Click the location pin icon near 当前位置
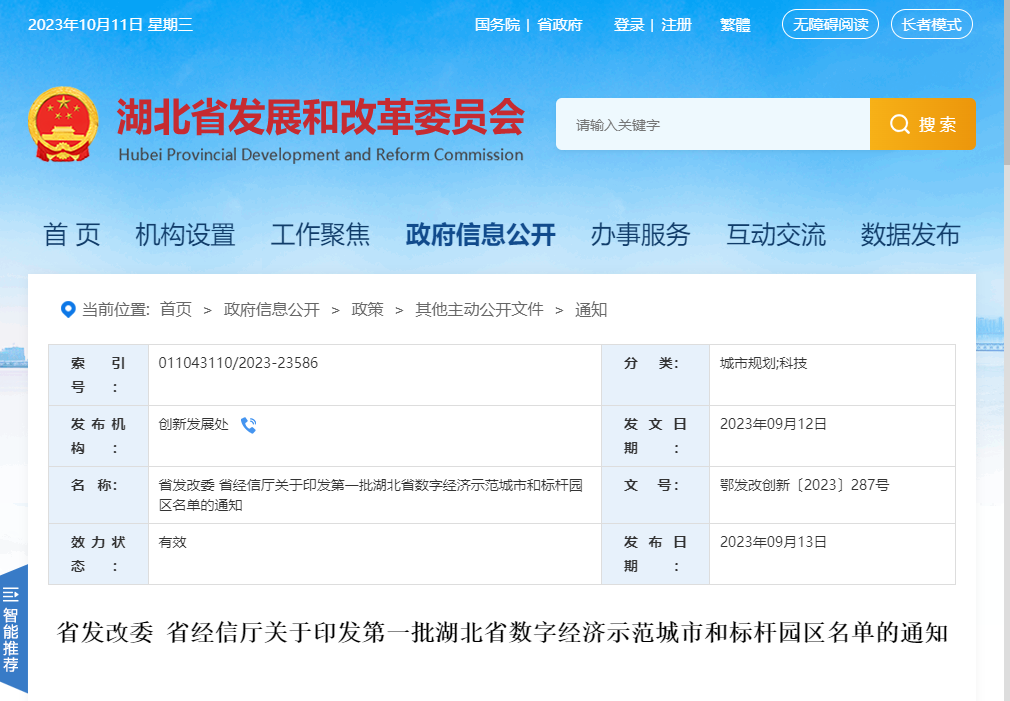This screenshot has height=701, width=1010. [x=68, y=310]
